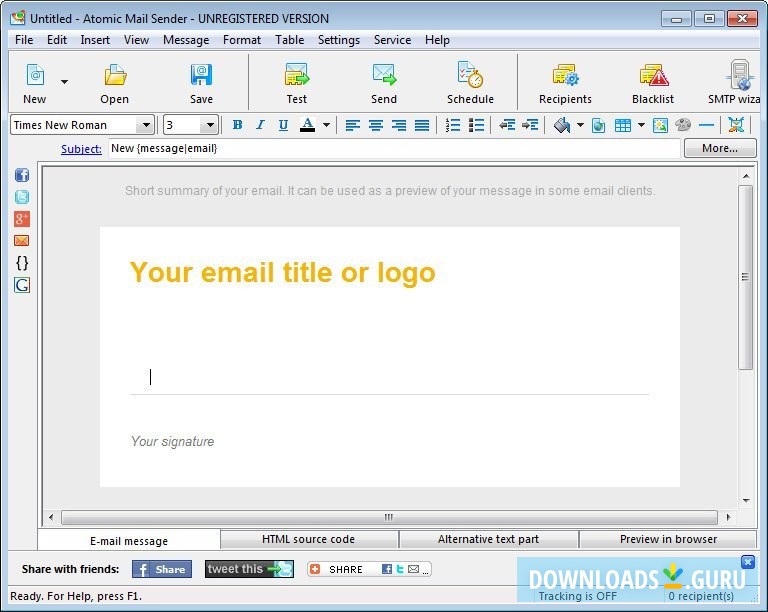The width and height of the screenshot is (768, 612).
Task: Click the last formatting toolbar icon
Action: [x=736, y=125]
